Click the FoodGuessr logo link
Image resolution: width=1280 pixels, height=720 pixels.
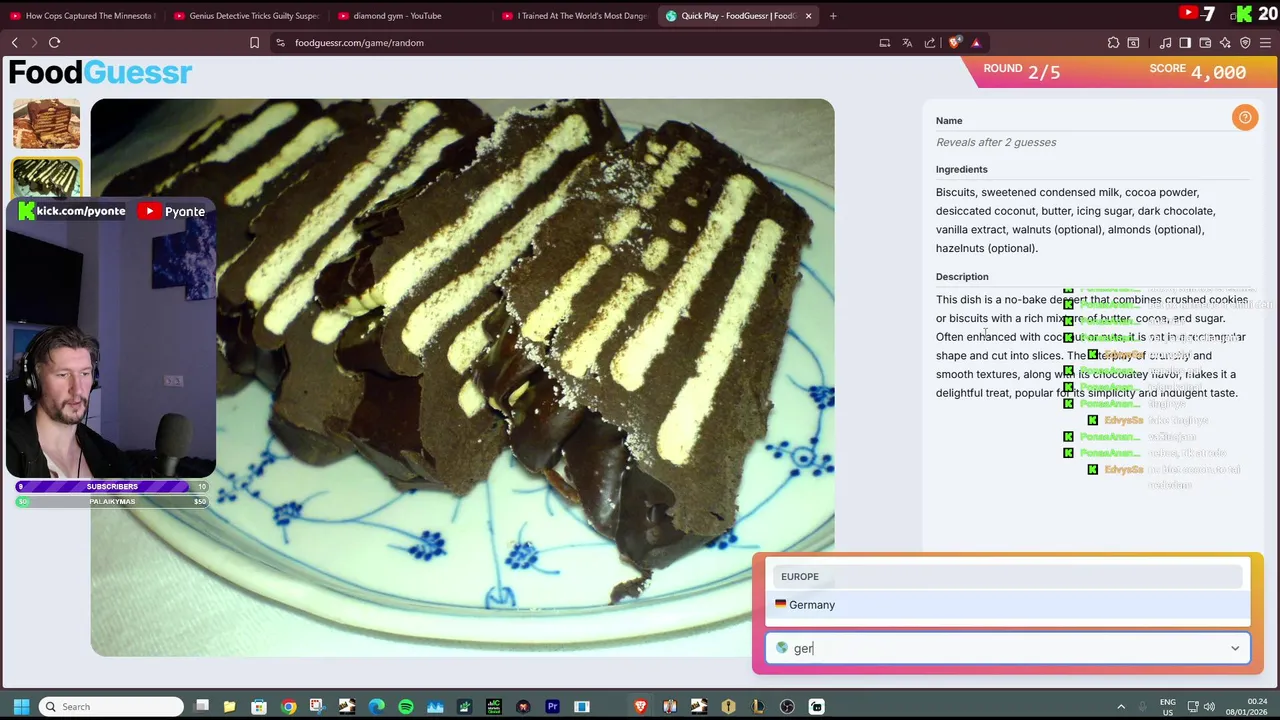pyautogui.click(x=100, y=73)
